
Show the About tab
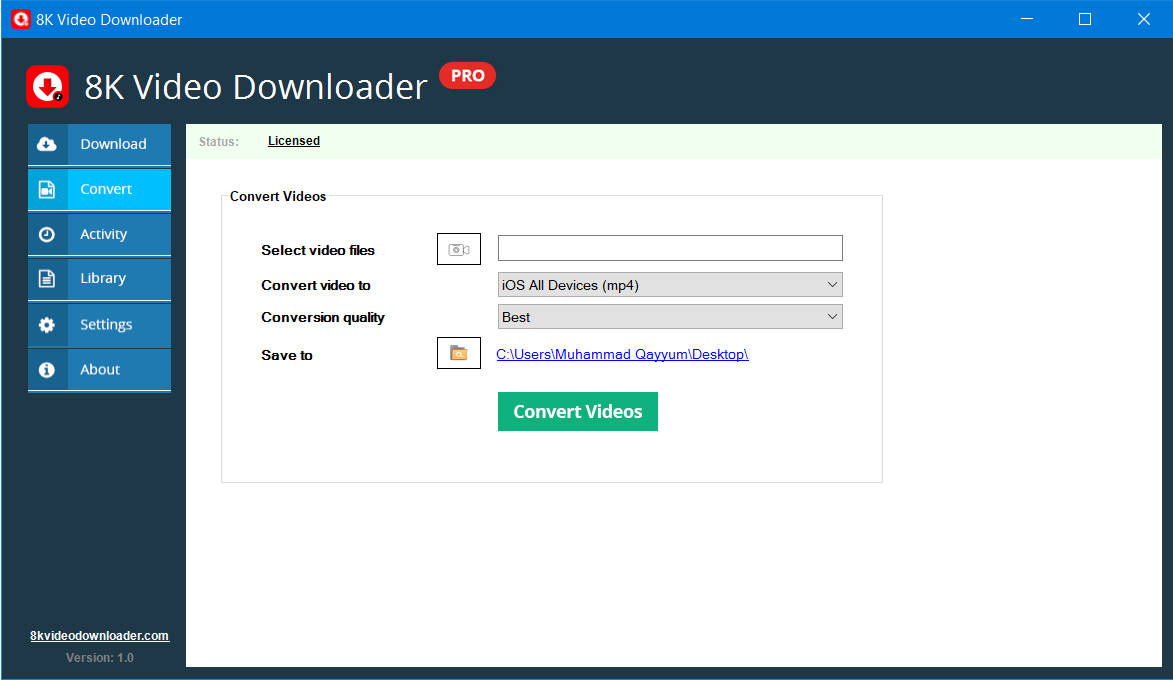click(99, 370)
